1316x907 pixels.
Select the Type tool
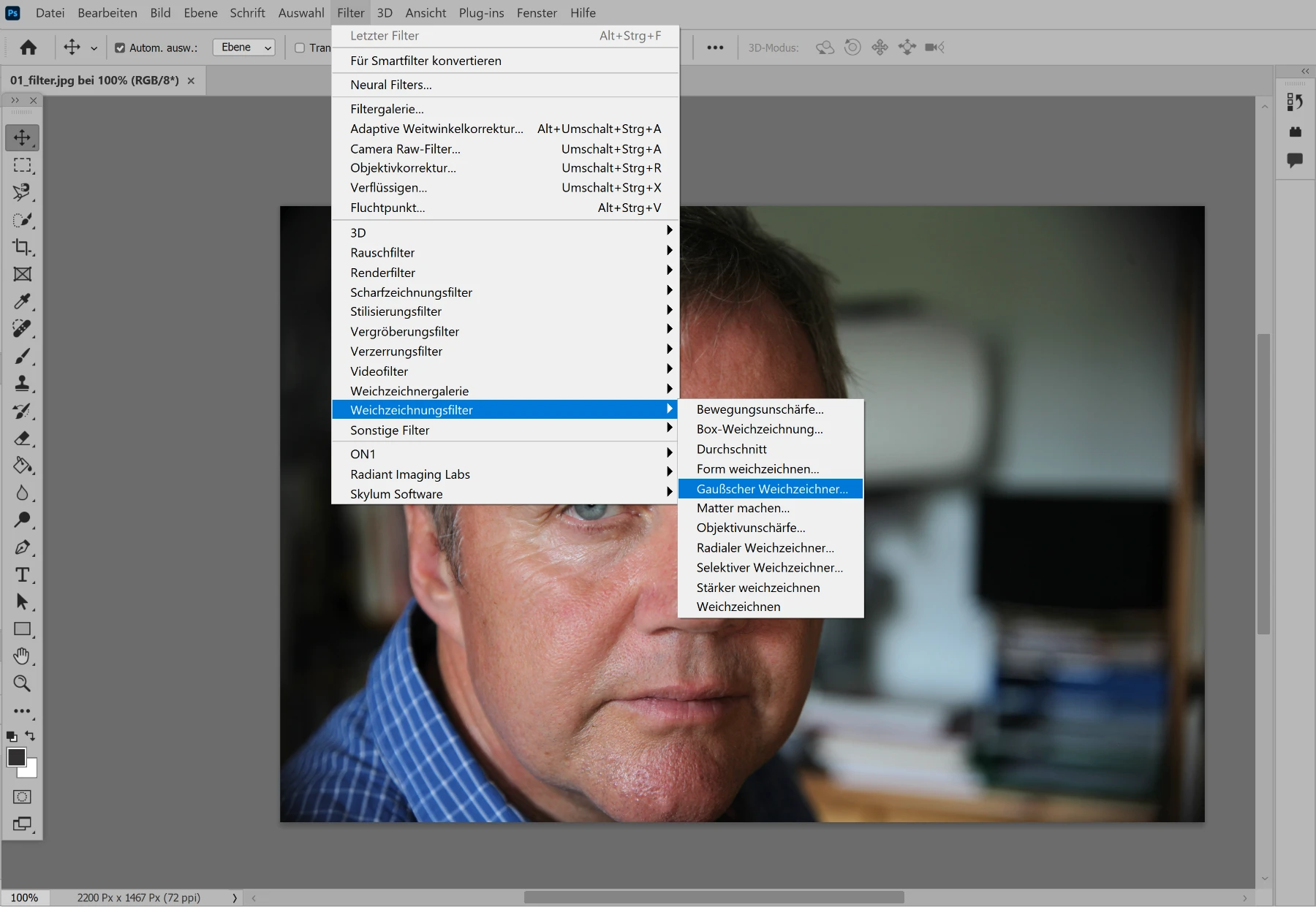point(22,575)
